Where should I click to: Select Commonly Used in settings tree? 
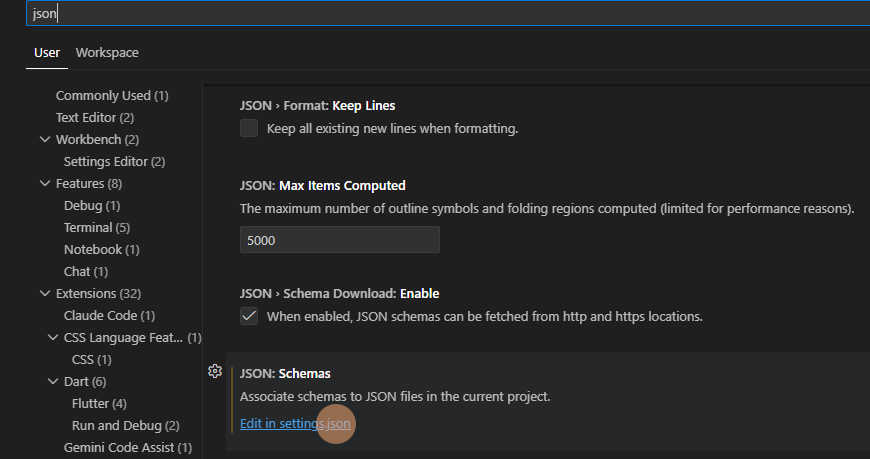(111, 96)
